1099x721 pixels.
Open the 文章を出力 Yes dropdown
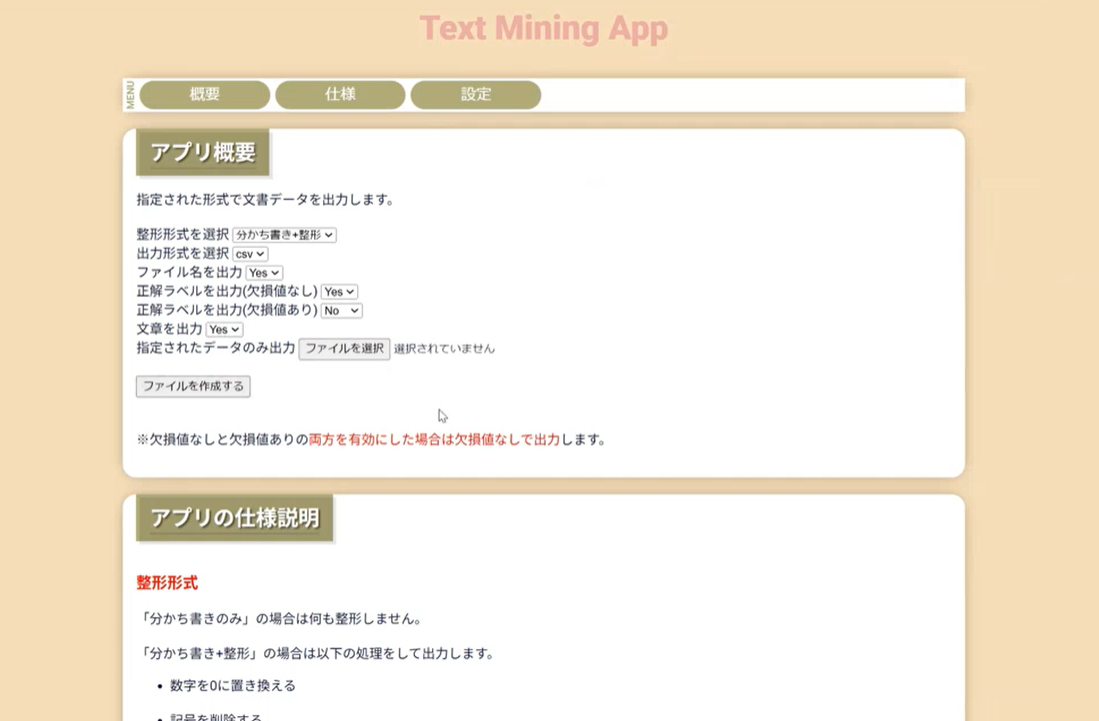point(224,329)
